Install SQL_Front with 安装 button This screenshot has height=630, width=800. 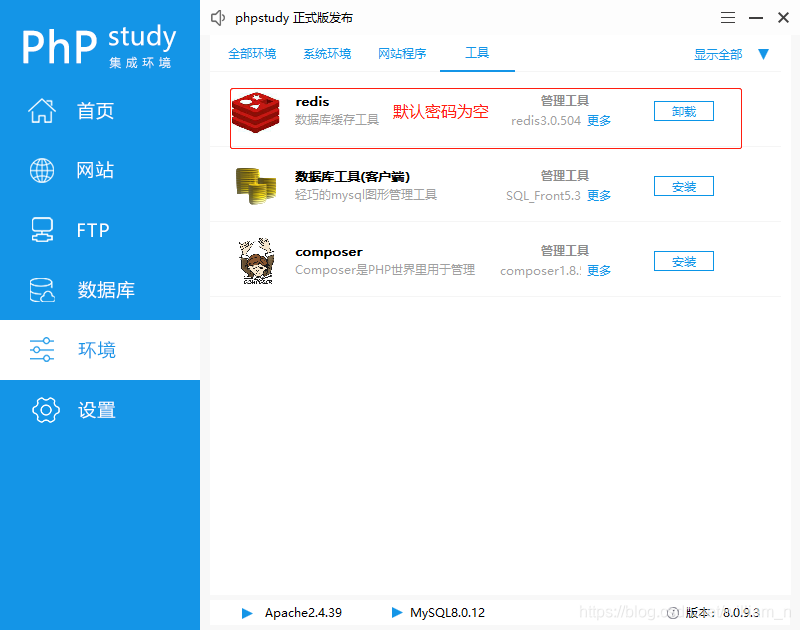(x=684, y=186)
